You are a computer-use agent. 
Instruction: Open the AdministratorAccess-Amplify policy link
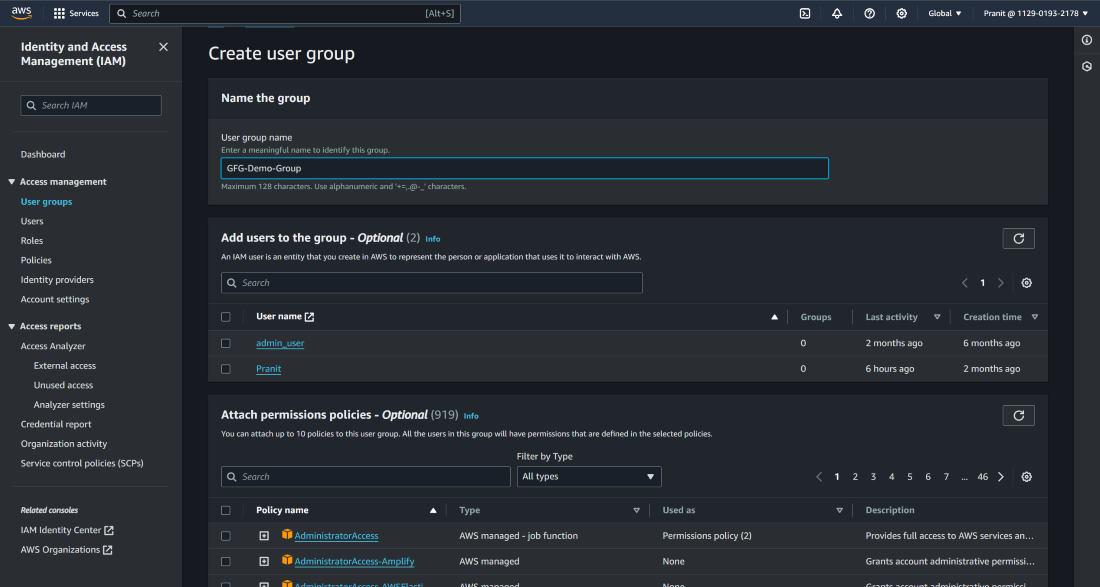[354, 562]
